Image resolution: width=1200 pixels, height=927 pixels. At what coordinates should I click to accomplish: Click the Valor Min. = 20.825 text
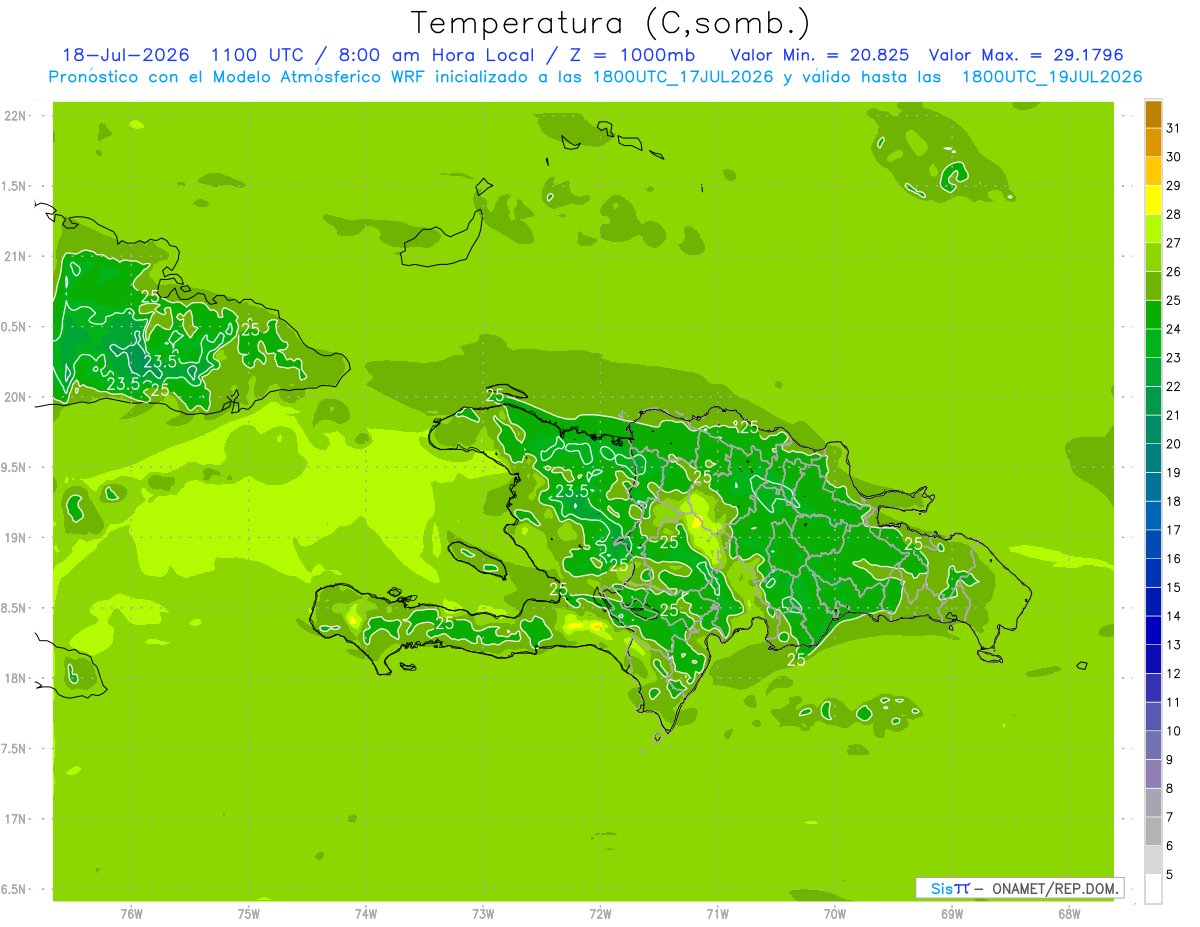point(819,54)
